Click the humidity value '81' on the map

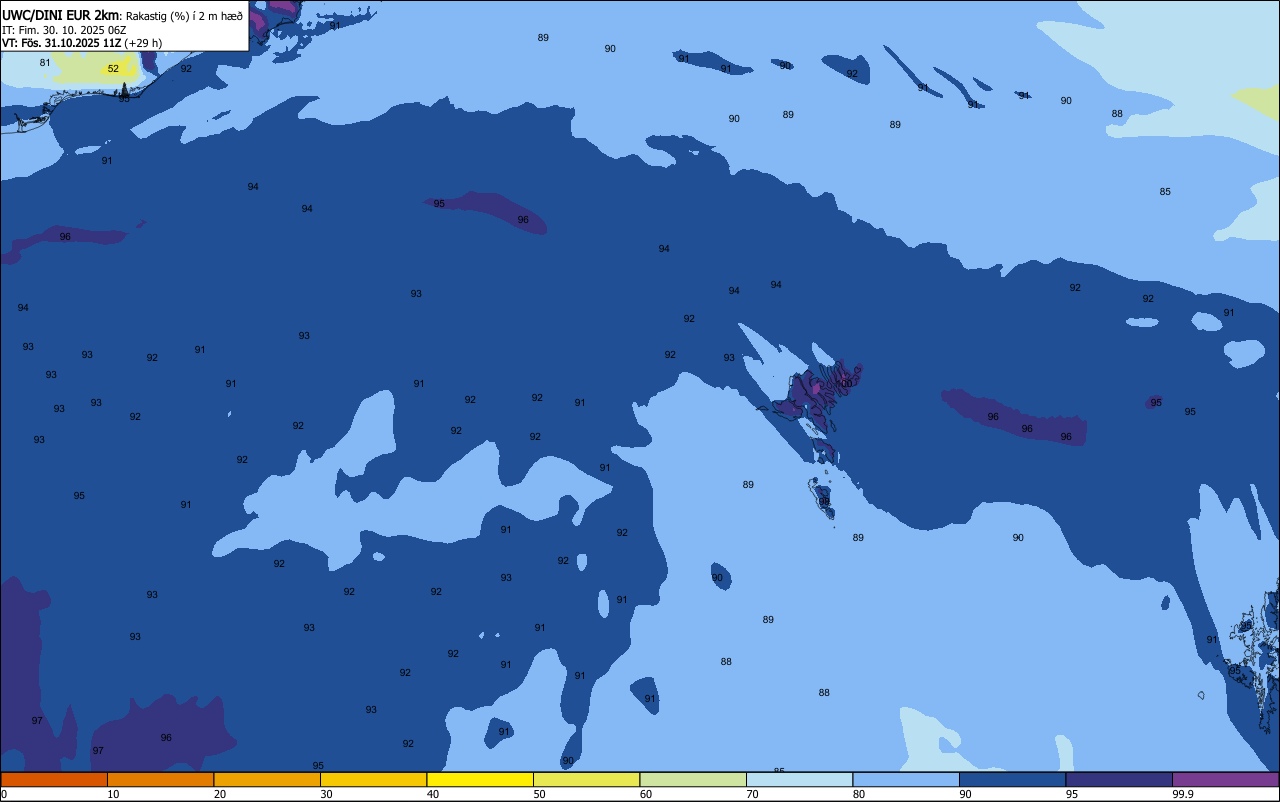(45, 63)
